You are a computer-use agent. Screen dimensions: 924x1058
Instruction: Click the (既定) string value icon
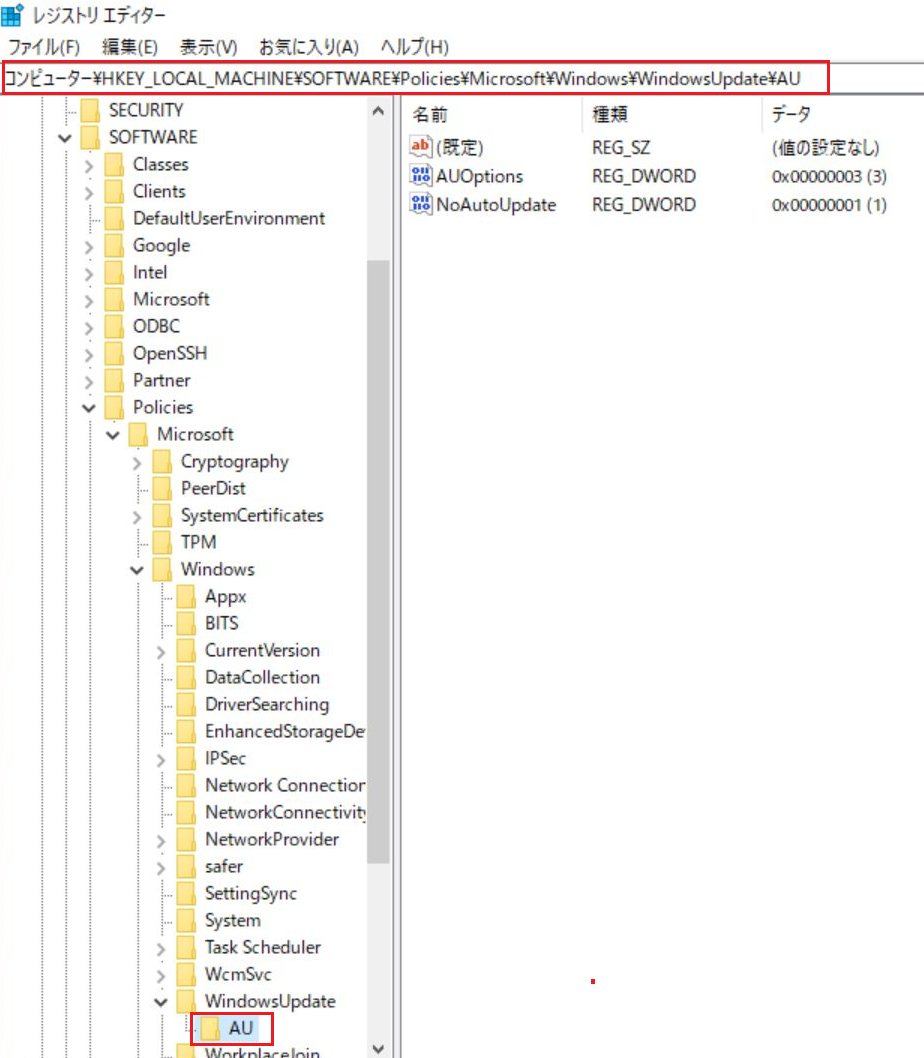click(420, 146)
